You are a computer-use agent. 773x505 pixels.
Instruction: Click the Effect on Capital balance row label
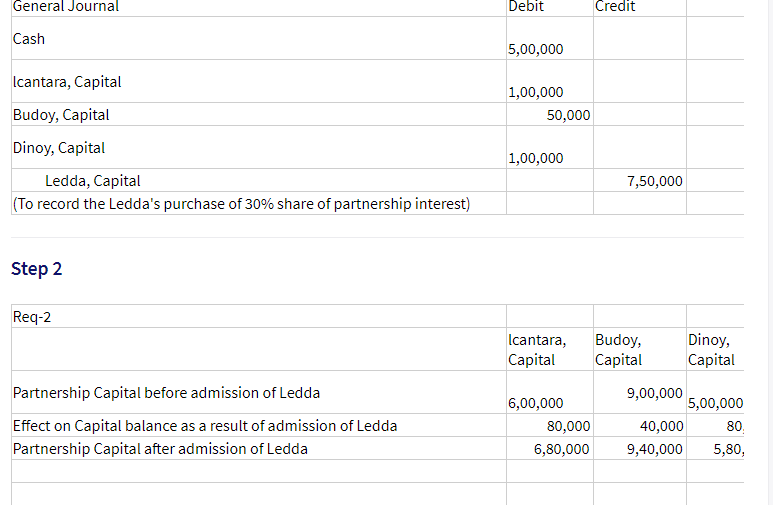pos(204,426)
